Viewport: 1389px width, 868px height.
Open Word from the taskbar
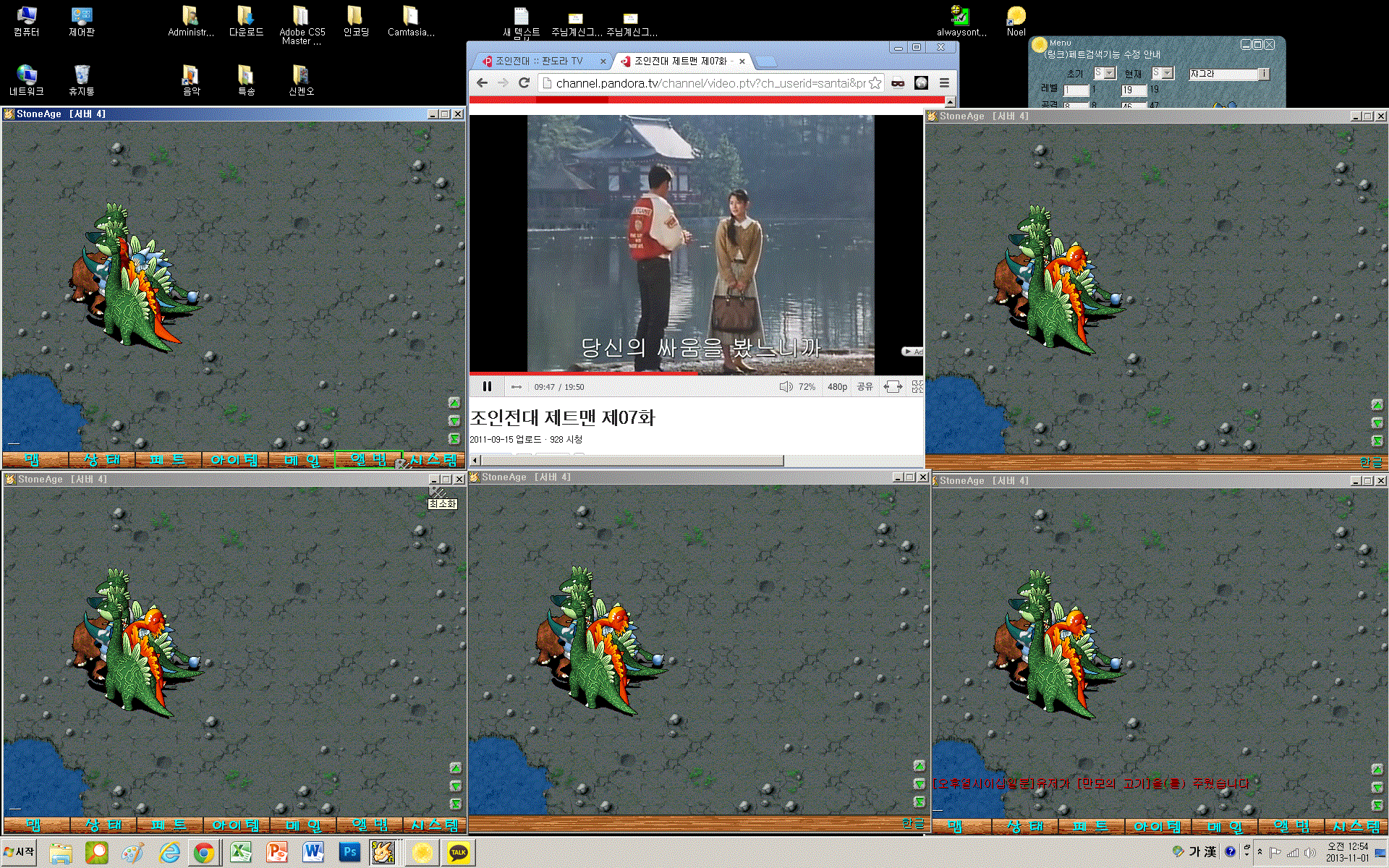(x=313, y=852)
